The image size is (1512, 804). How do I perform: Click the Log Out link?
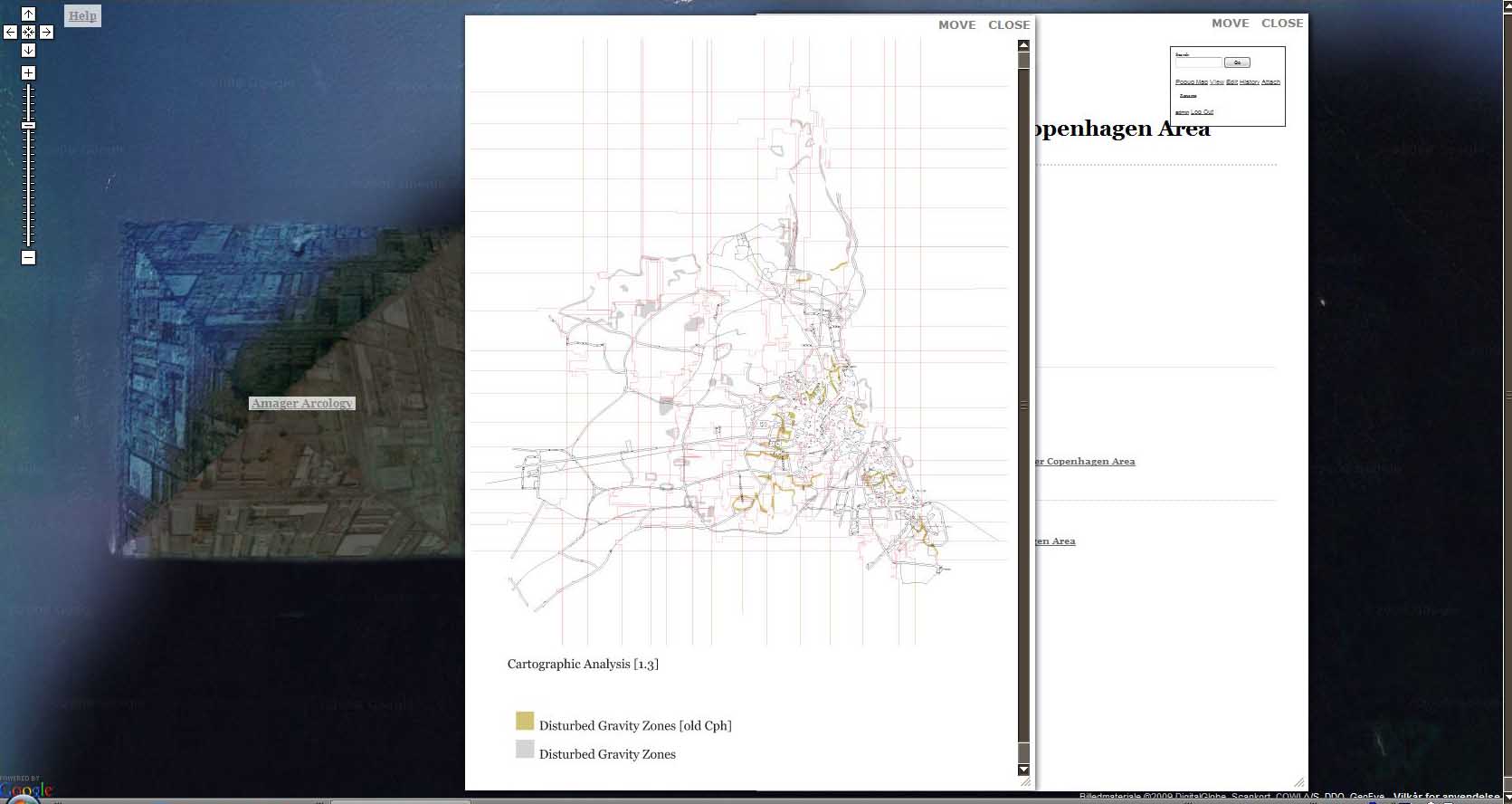pyautogui.click(x=1202, y=112)
